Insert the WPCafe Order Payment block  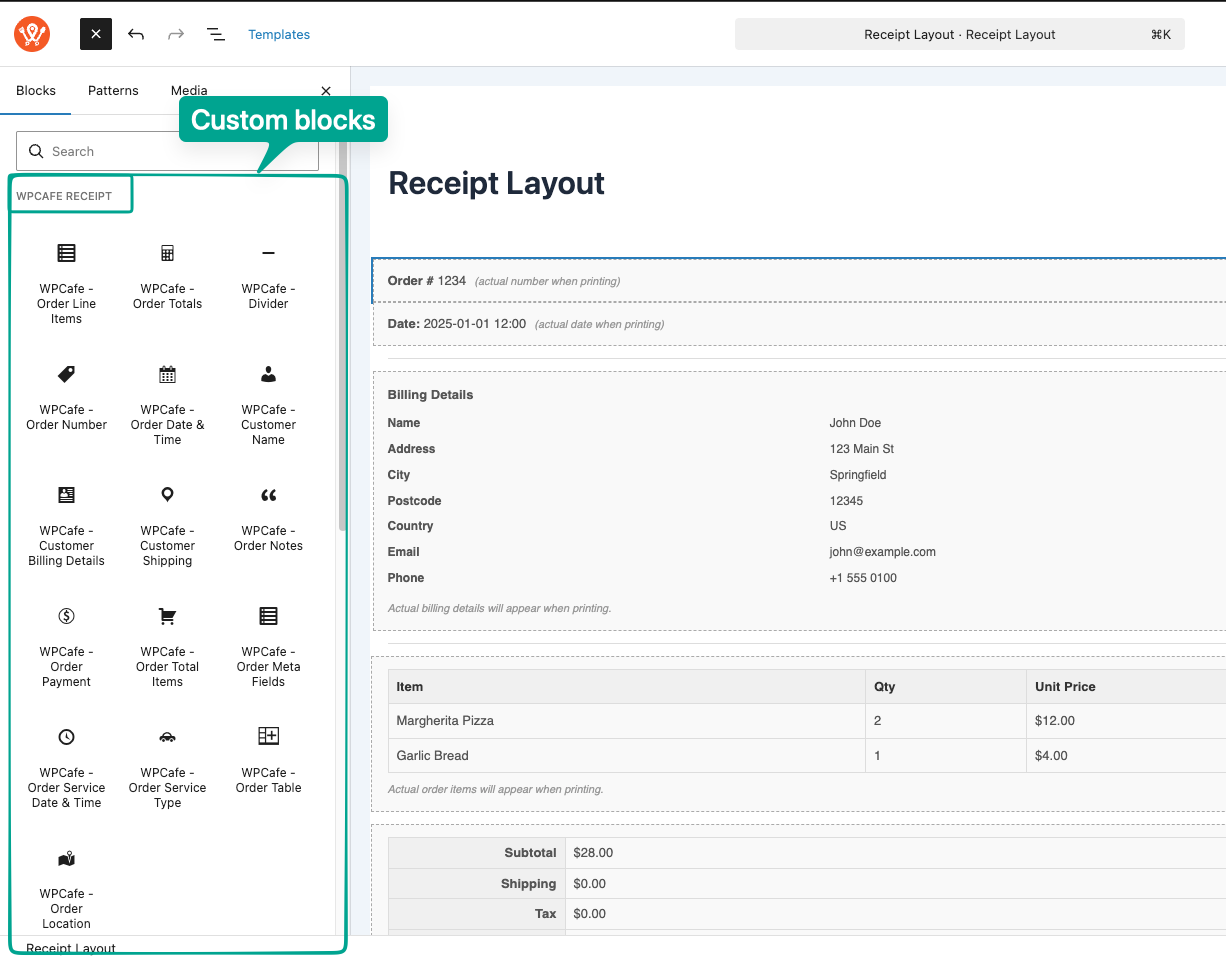tap(66, 646)
